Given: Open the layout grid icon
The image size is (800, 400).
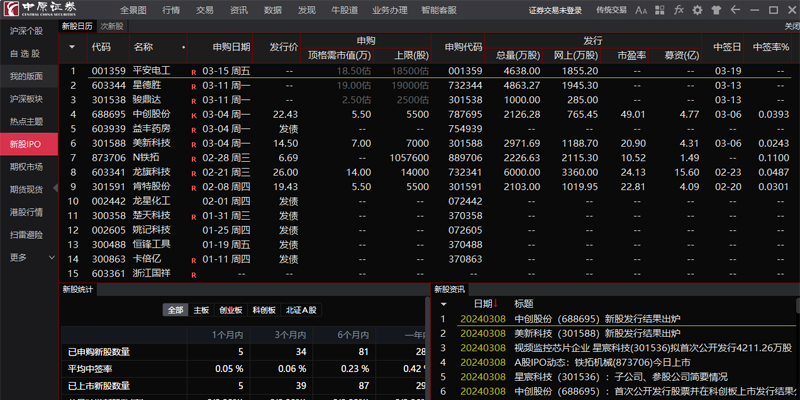Looking at the screenshot, I should coord(660,10).
